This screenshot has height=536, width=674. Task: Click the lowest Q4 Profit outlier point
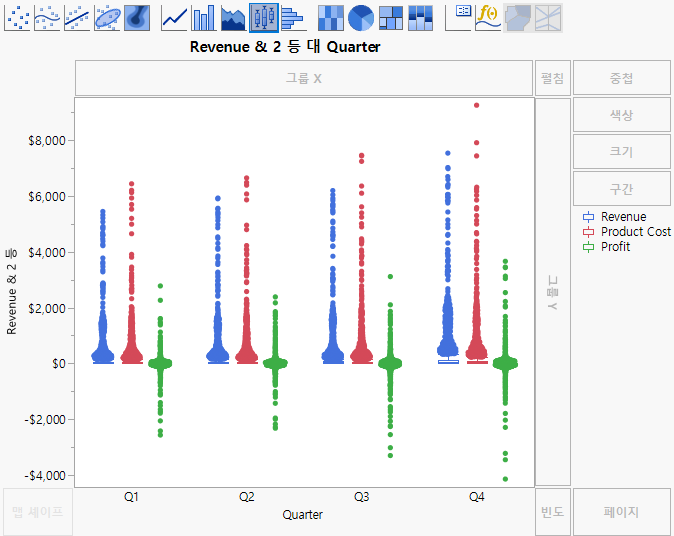(506, 479)
